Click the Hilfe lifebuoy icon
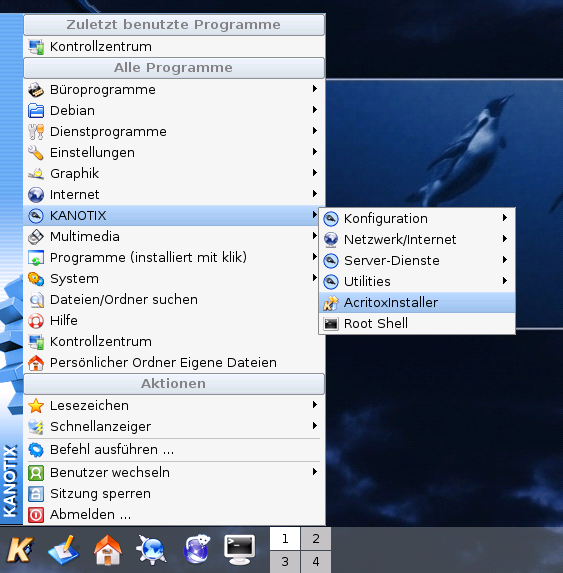This screenshot has height=573, width=563. (x=36, y=321)
